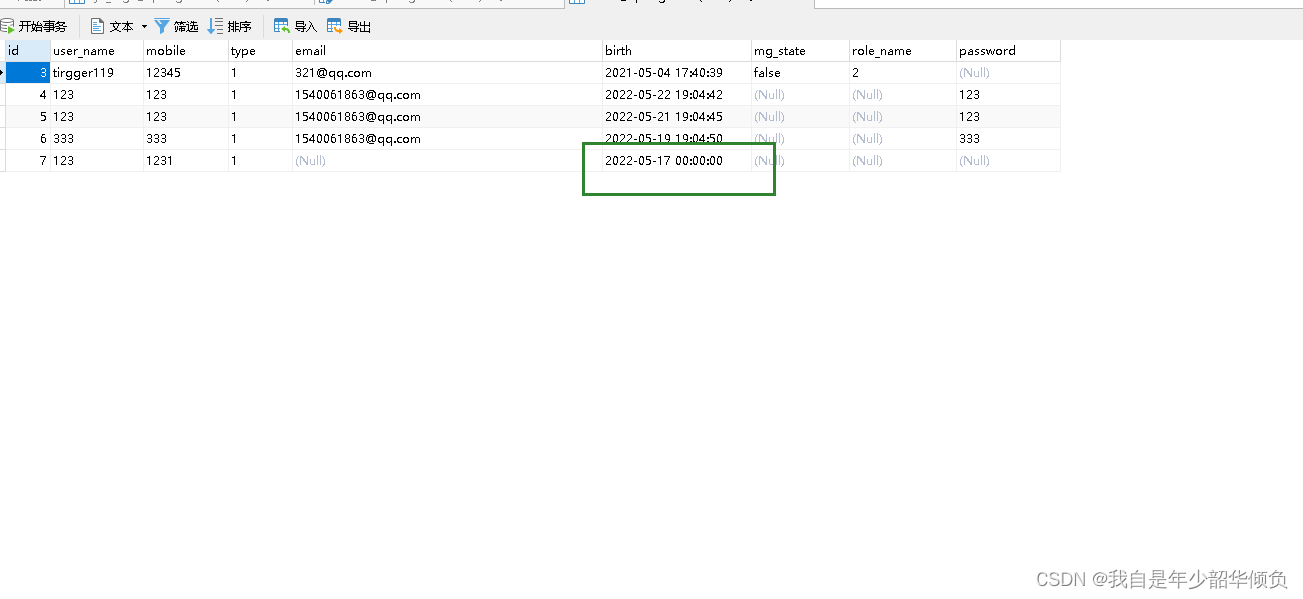
Task: Click the Sort (排序) toolbar button
Action: pyautogui.click(x=230, y=27)
